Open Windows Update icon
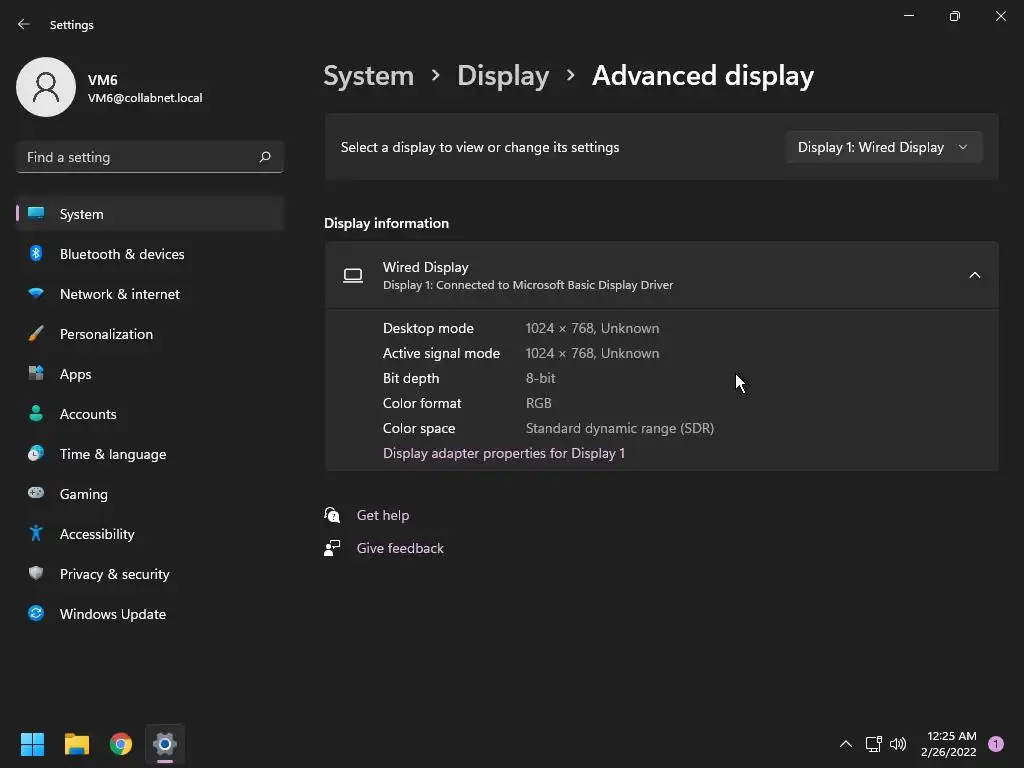This screenshot has height=768, width=1024. 36,613
